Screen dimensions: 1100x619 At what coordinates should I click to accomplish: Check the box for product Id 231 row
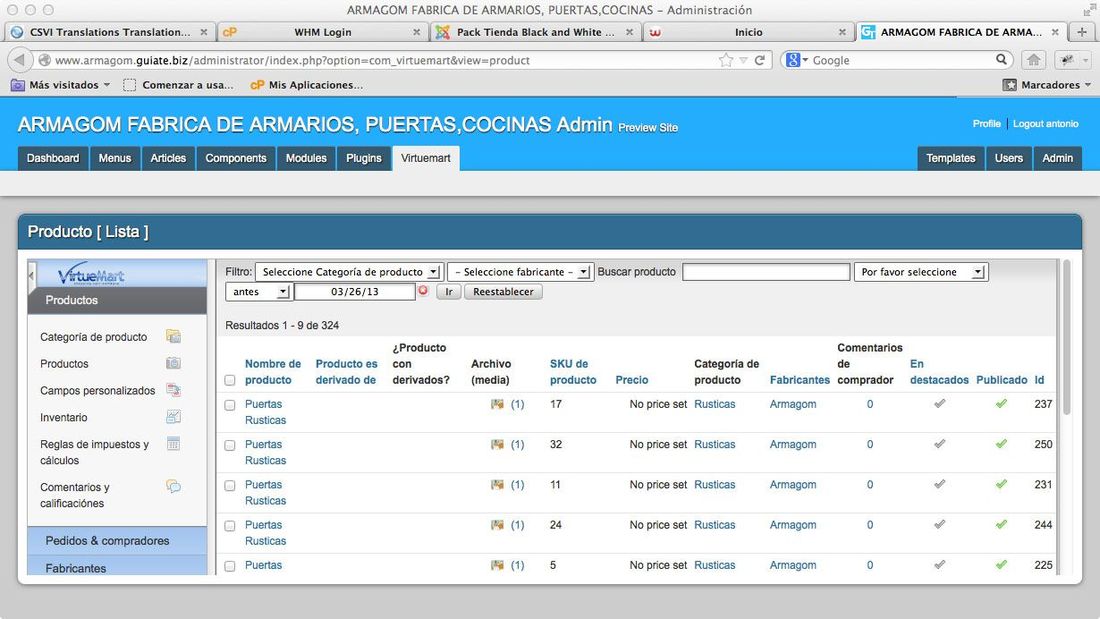[229, 486]
